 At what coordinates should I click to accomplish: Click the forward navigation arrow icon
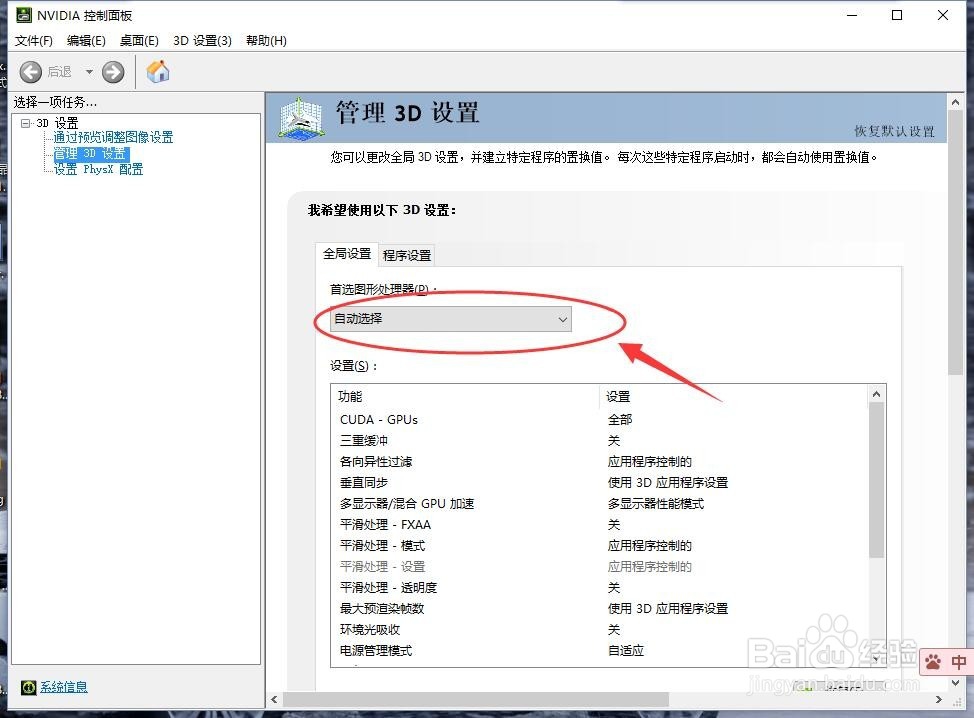pyautogui.click(x=112, y=71)
